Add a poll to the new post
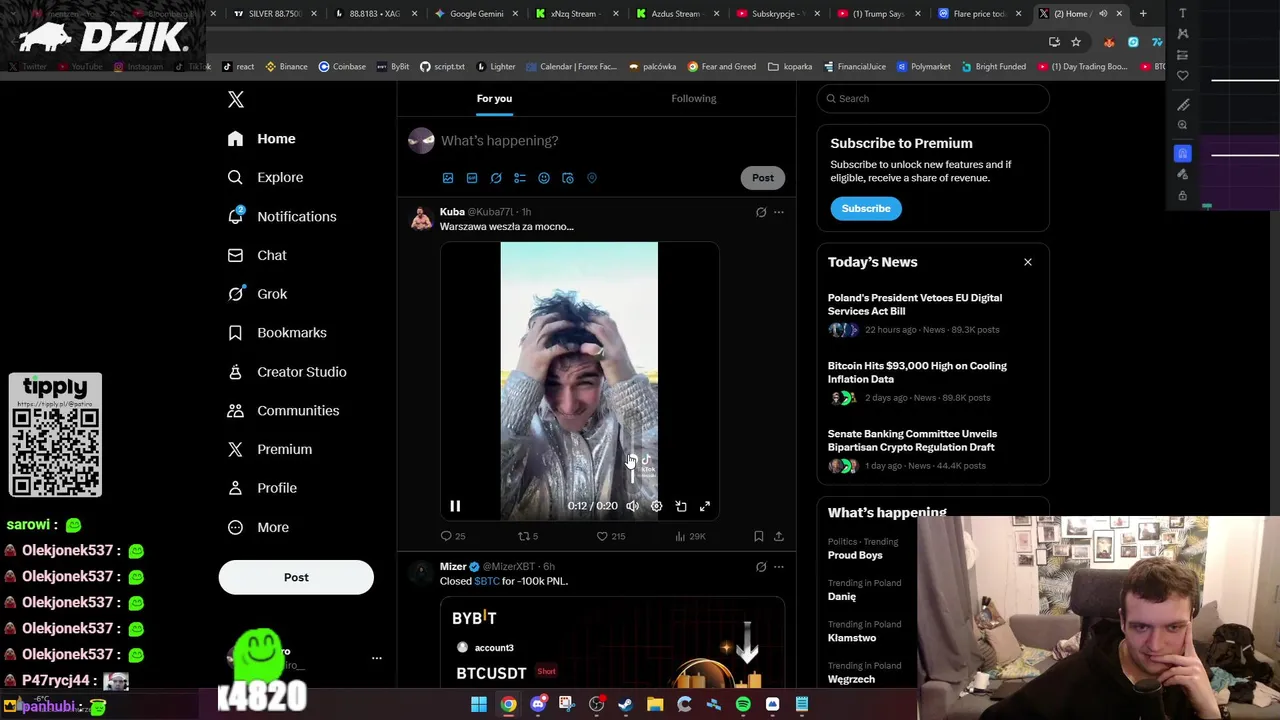The width and height of the screenshot is (1280, 720). (x=520, y=178)
